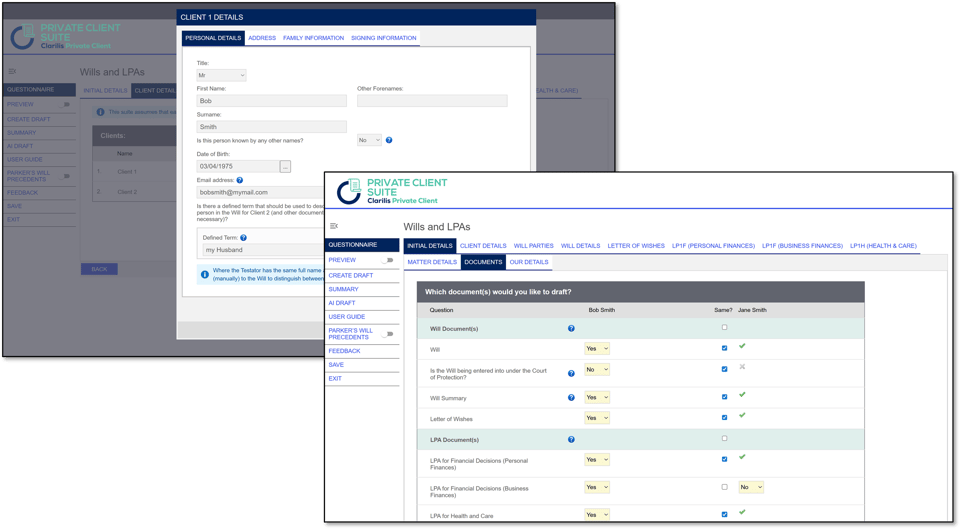960x529 pixels.
Task: Open the date picker button for Date of Birth
Action: (x=285, y=167)
